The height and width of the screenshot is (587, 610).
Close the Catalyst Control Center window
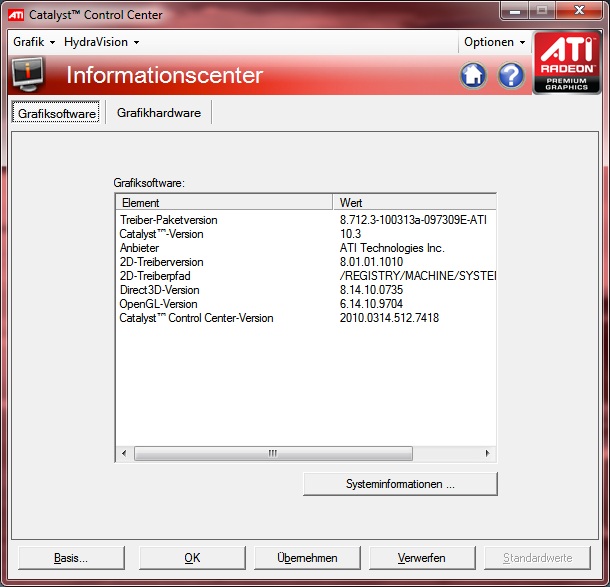coord(579,11)
